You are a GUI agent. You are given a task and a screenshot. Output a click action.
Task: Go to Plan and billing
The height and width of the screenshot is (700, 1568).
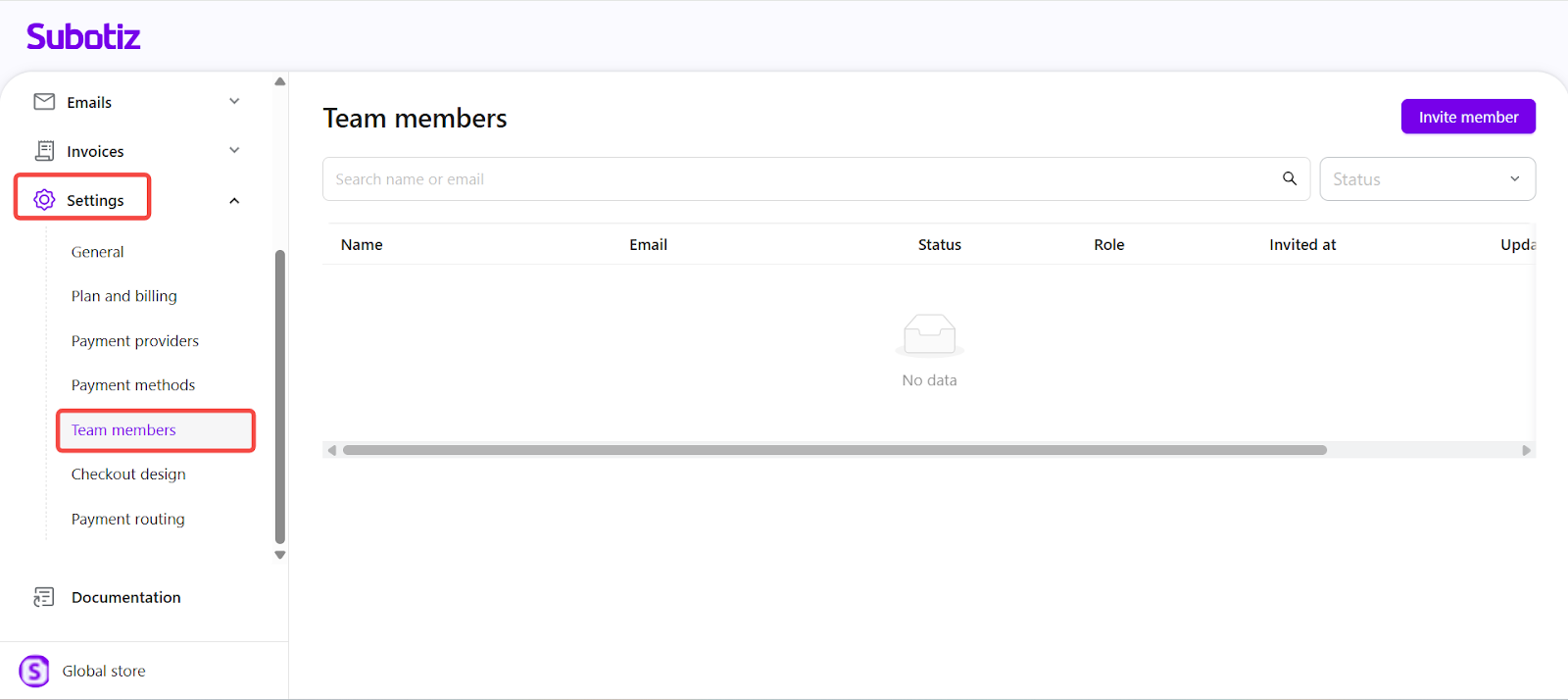(124, 296)
